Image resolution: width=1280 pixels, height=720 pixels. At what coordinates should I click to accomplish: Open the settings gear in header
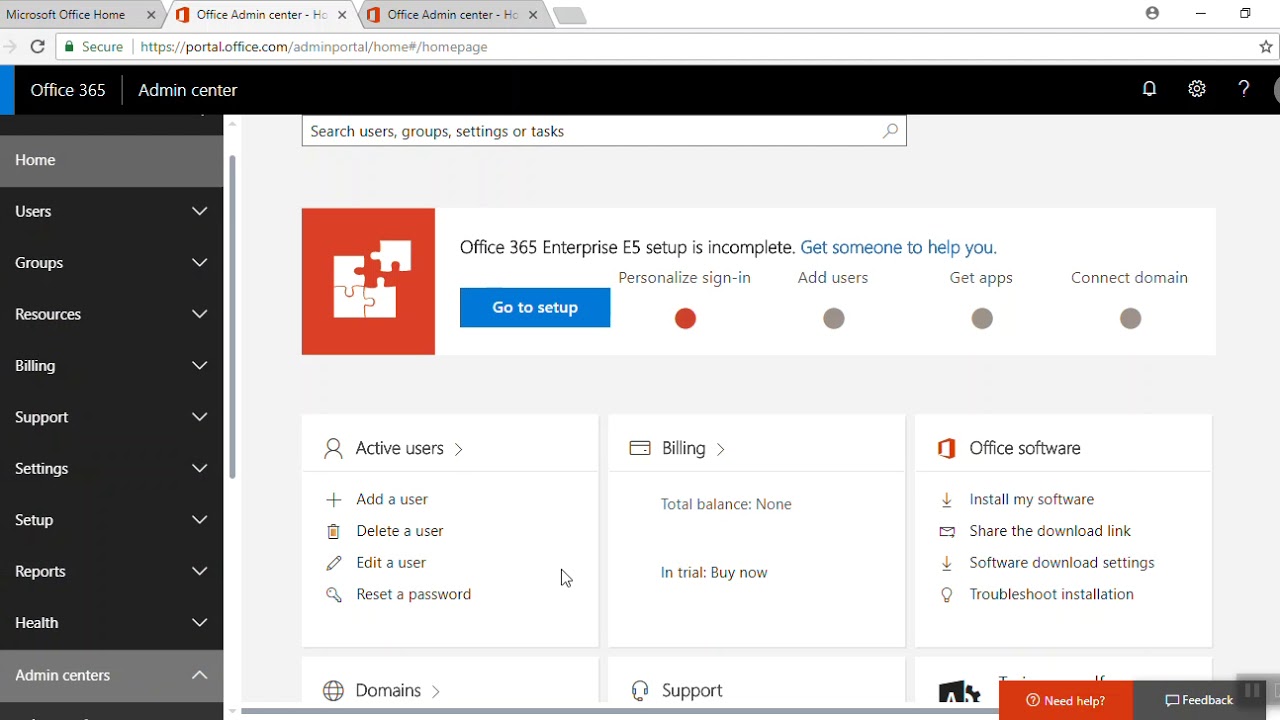click(1197, 89)
